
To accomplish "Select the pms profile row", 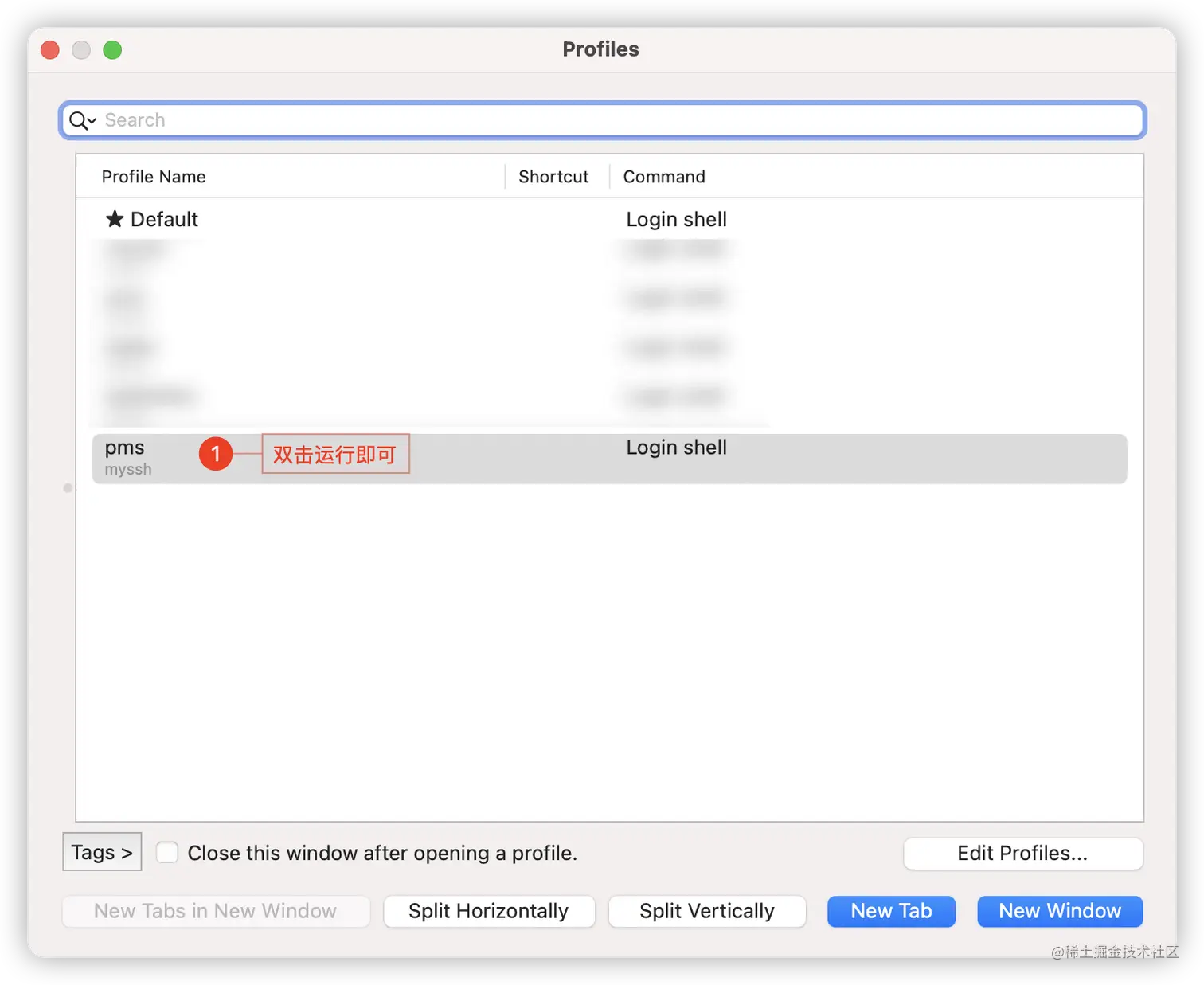I will click(609, 458).
